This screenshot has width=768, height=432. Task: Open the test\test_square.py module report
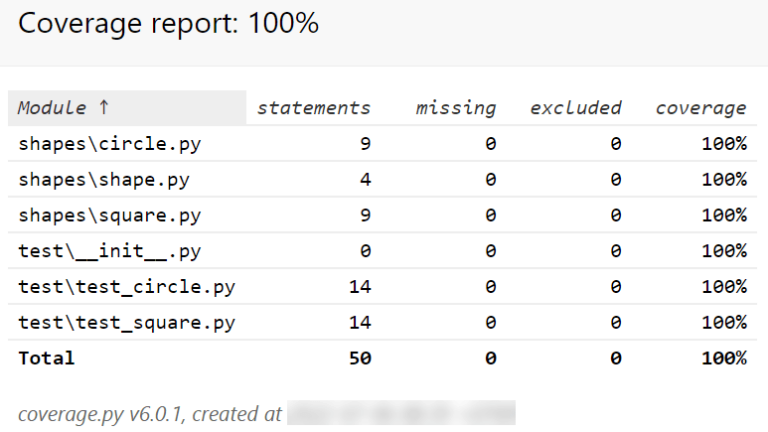pyautogui.click(x=126, y=323)
